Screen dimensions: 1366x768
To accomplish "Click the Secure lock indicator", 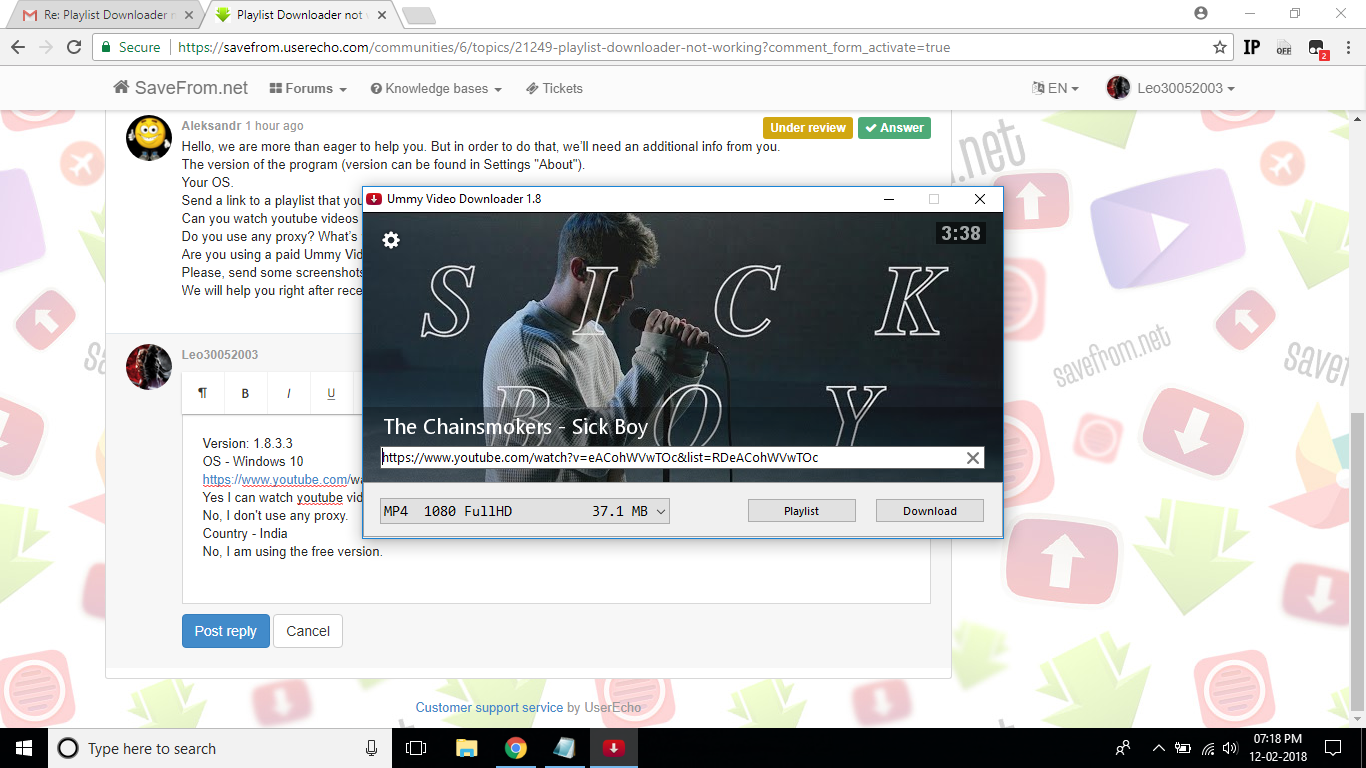I will [x=130, y=47].
